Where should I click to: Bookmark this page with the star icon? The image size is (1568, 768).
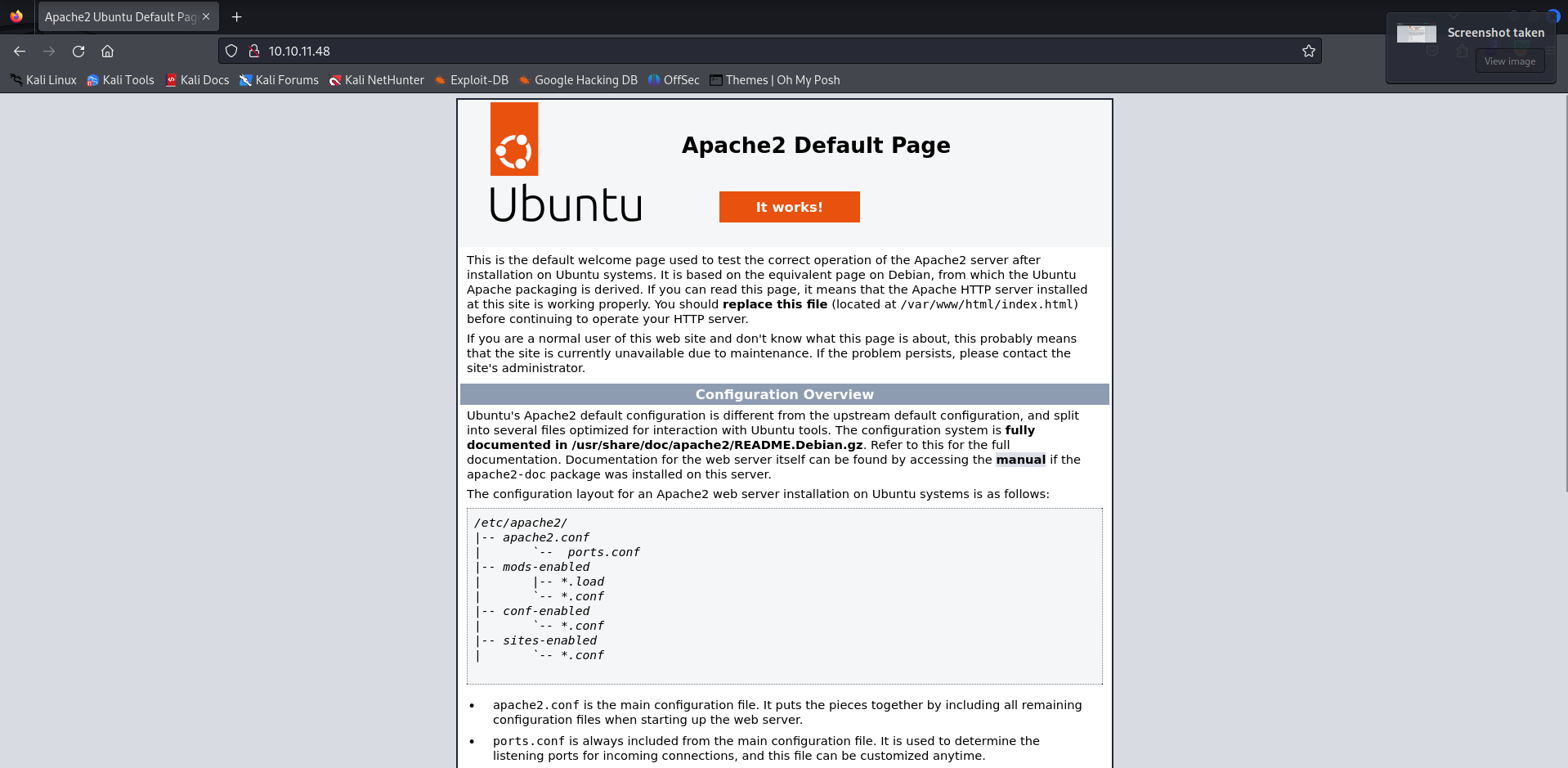[x=1308, y=51]
